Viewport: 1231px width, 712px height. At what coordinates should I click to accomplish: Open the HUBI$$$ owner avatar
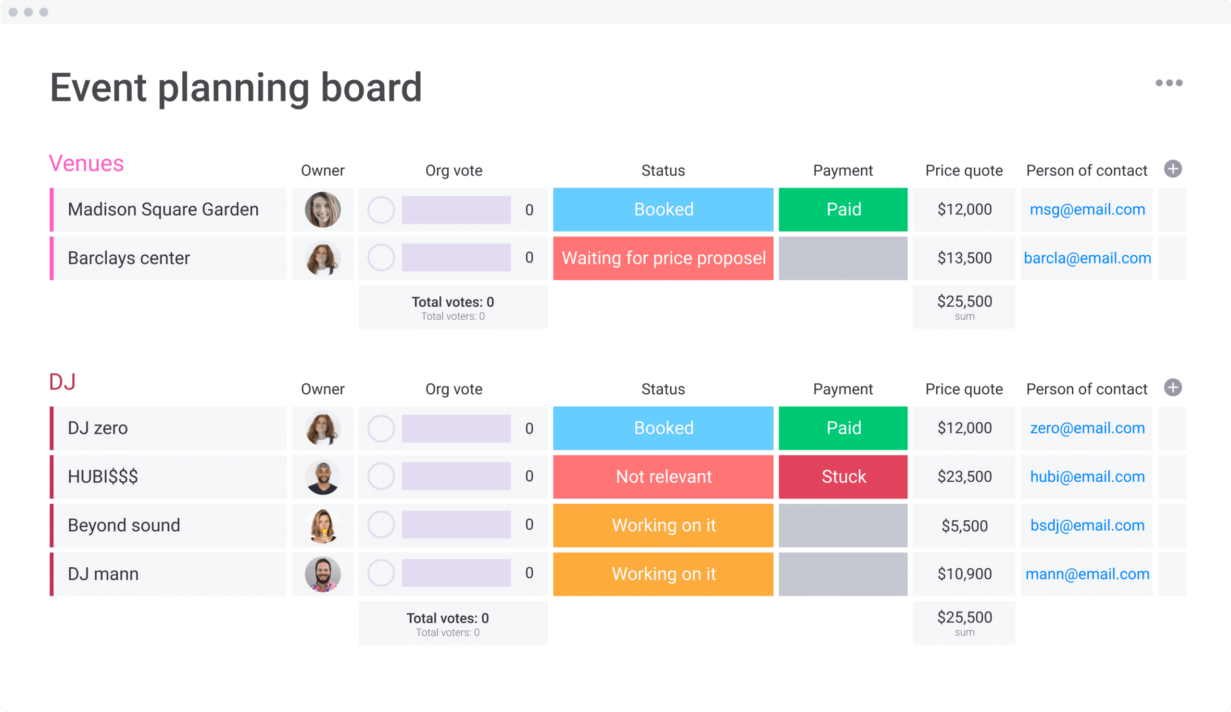click(323, 477)
